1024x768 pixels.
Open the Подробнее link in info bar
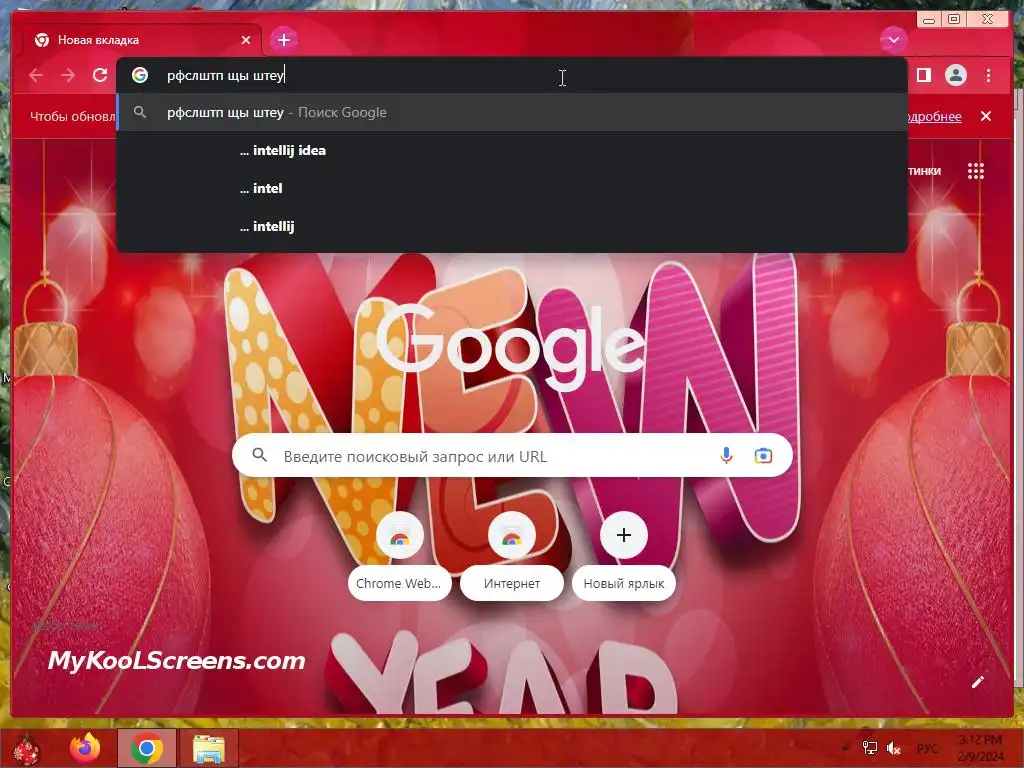[x=934, y=116]
